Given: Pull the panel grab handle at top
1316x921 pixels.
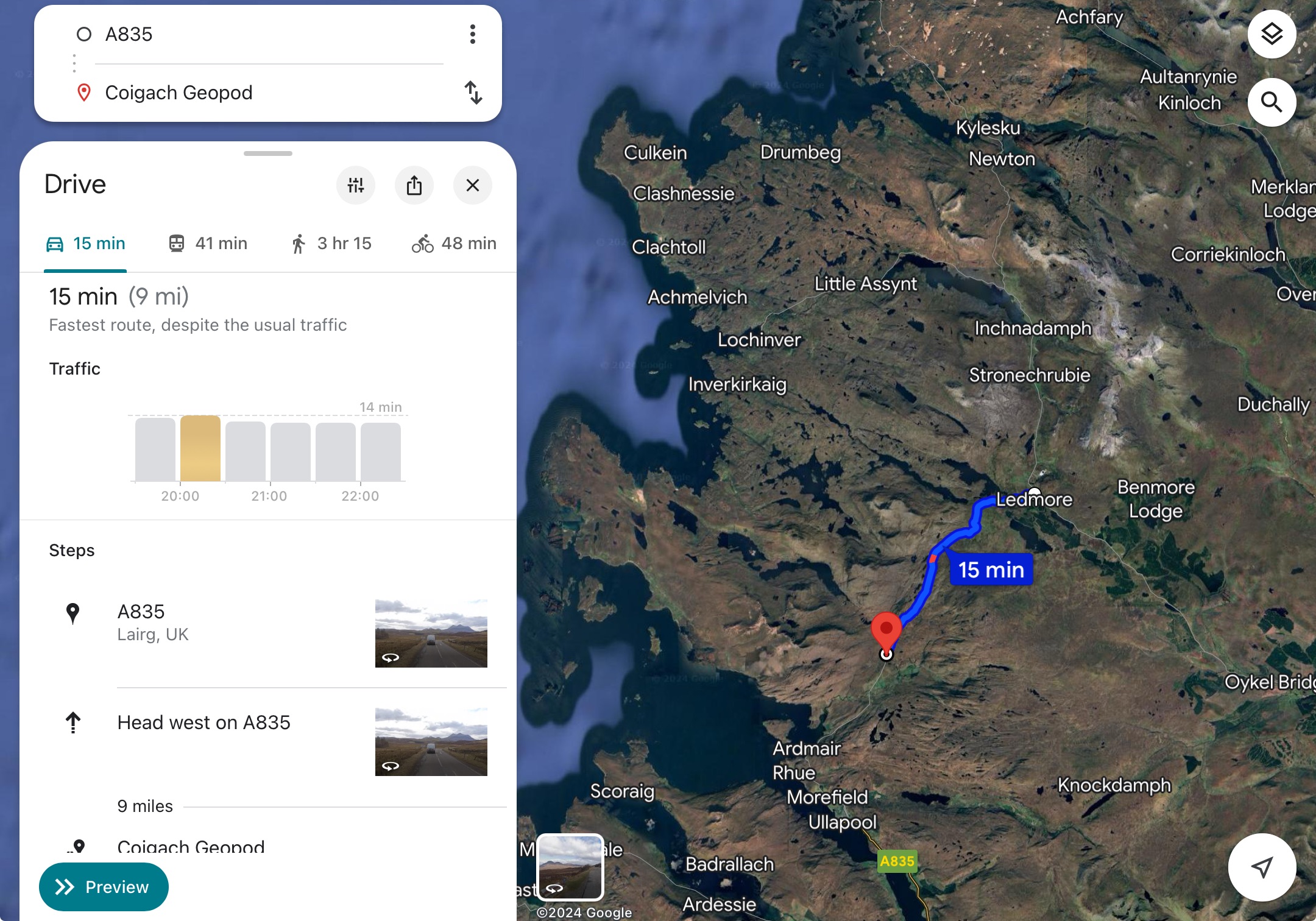Looking at the screenshot, I should coord(268,153).
